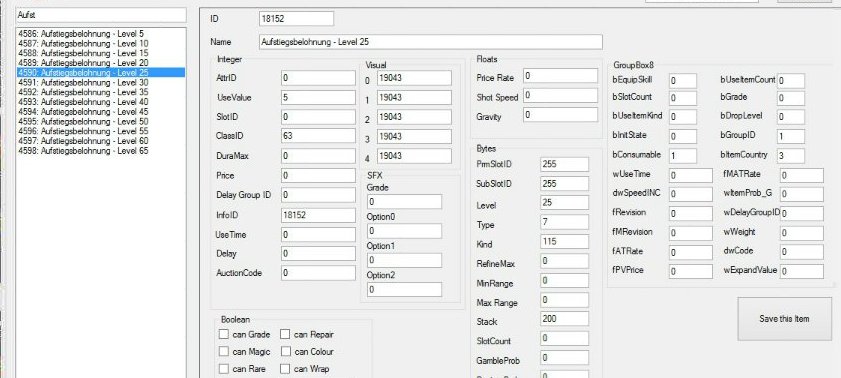841x378 pixels.
Task: Click the SlotCount bytes field
Action: [564, 338]
